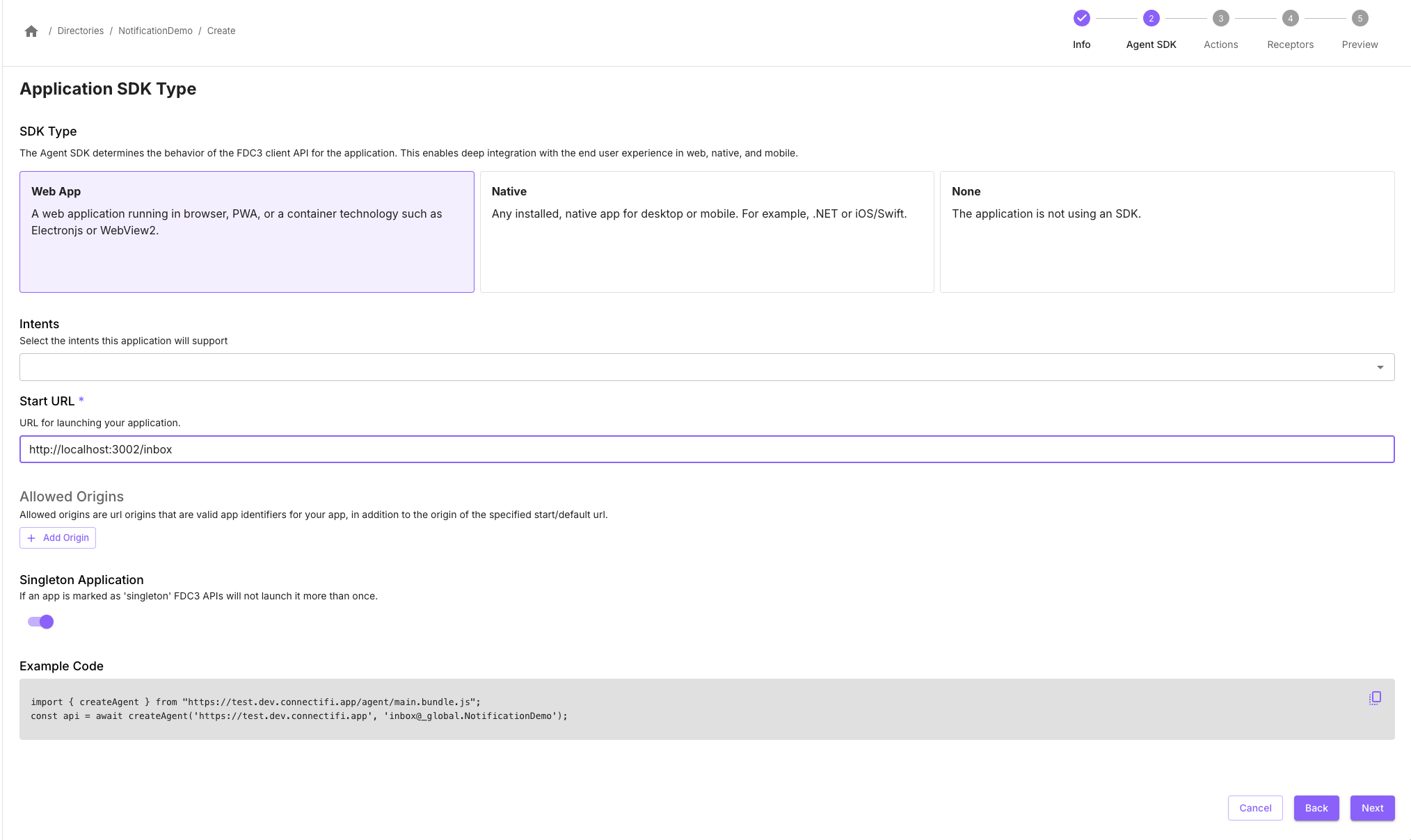The image size is (1411, 840).
Task: Click the Preview step icon
Action: [x=1359, y=18]
